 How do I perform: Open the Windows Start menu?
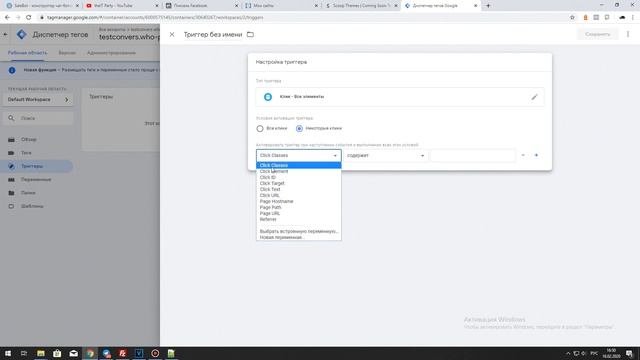click(x=8, y=353)
